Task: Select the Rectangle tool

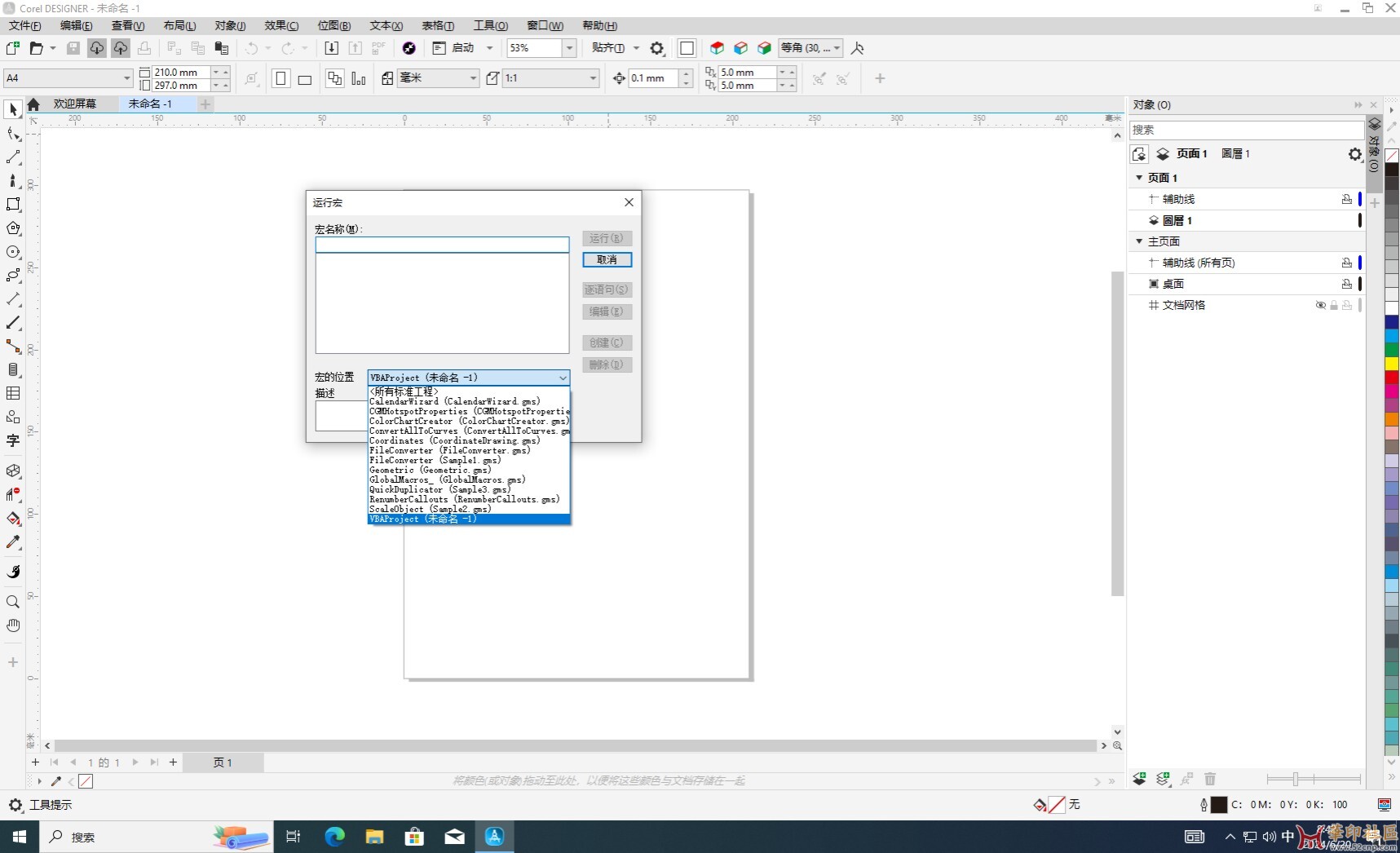Action: tap(13, 205)
